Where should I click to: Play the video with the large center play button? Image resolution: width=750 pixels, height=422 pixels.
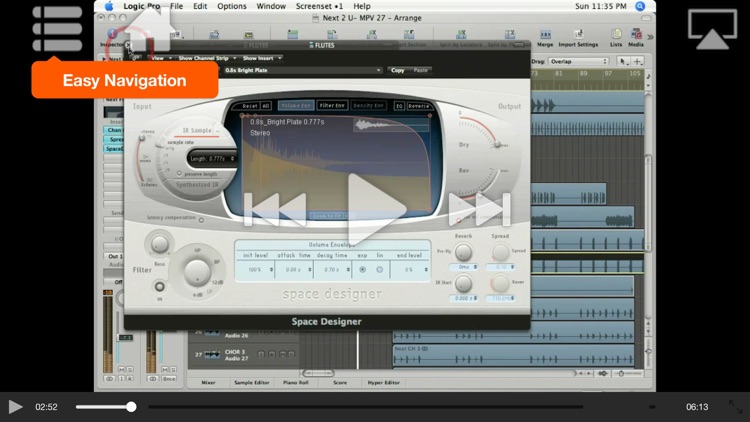[x=376, y=209]
